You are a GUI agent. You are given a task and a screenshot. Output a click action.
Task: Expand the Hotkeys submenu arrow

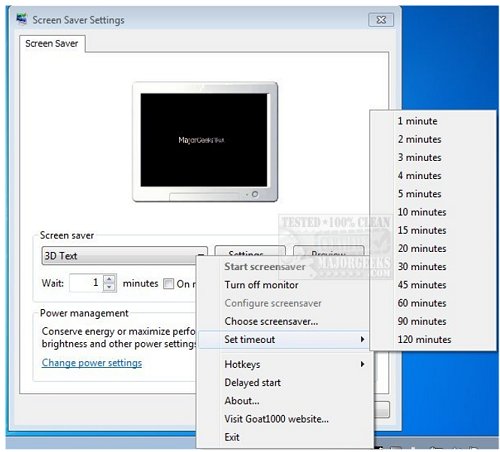click(x=362, y=364)
